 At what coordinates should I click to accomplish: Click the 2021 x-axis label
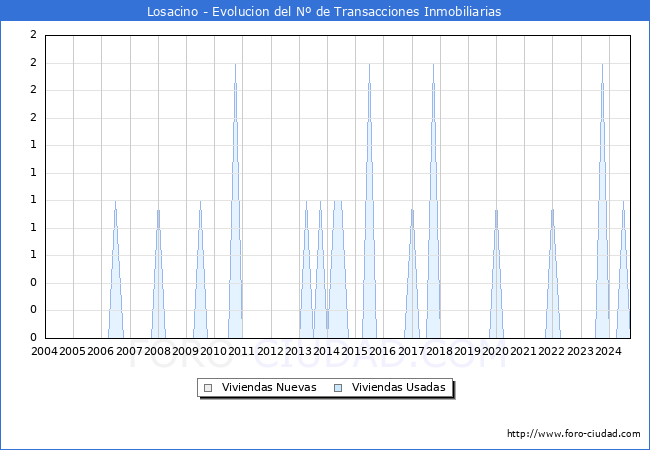click(x=523, y=351)
